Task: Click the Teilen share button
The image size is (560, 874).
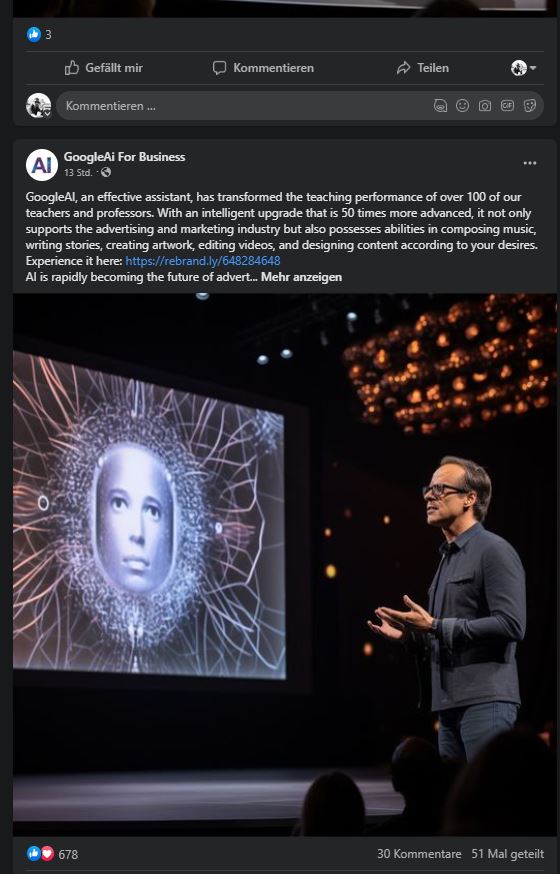Action: tap(422, 68)
